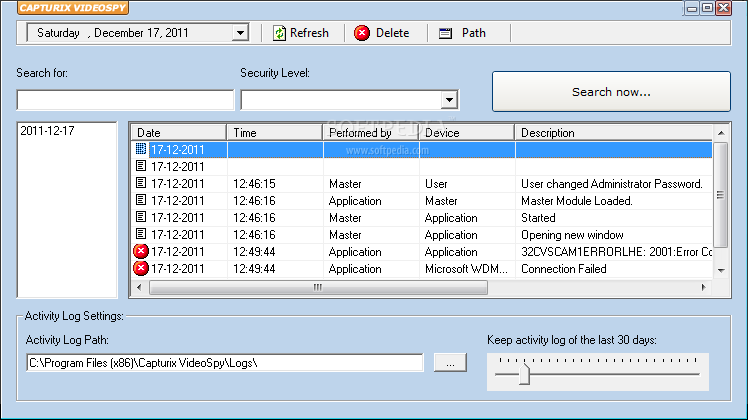Click the Search now... button
This screenshot has width=748, height=420.
611,92
